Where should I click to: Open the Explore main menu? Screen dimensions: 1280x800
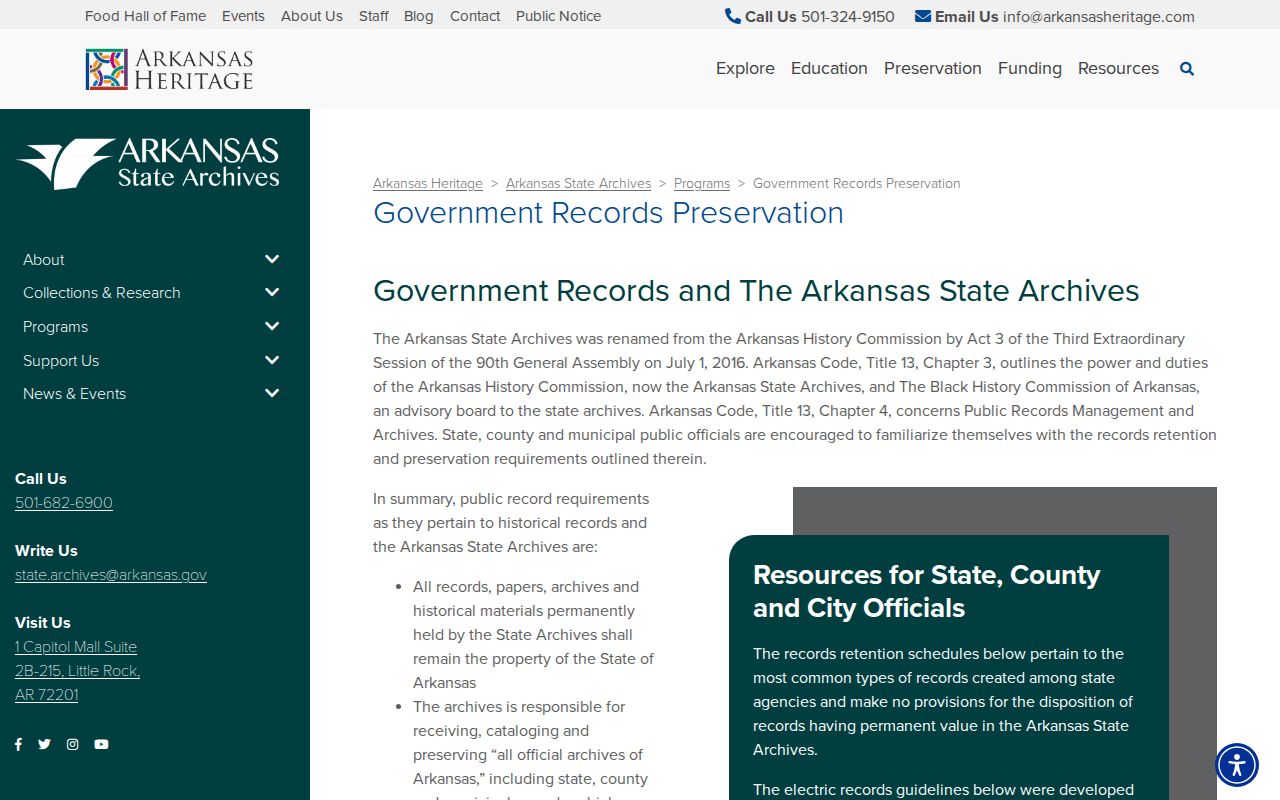pos(745,68)
